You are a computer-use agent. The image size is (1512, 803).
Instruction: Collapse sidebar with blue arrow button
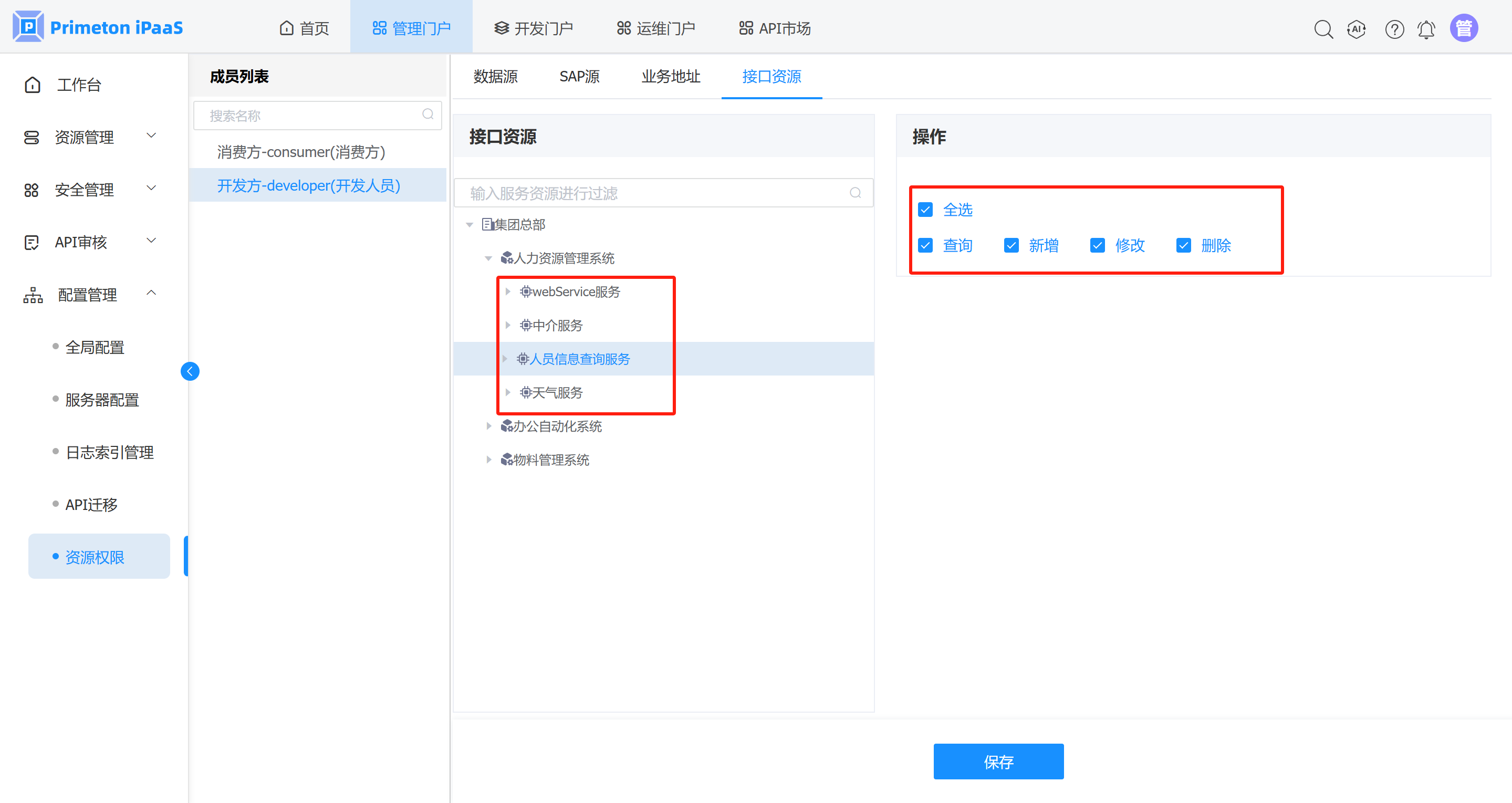coord(190,371)
